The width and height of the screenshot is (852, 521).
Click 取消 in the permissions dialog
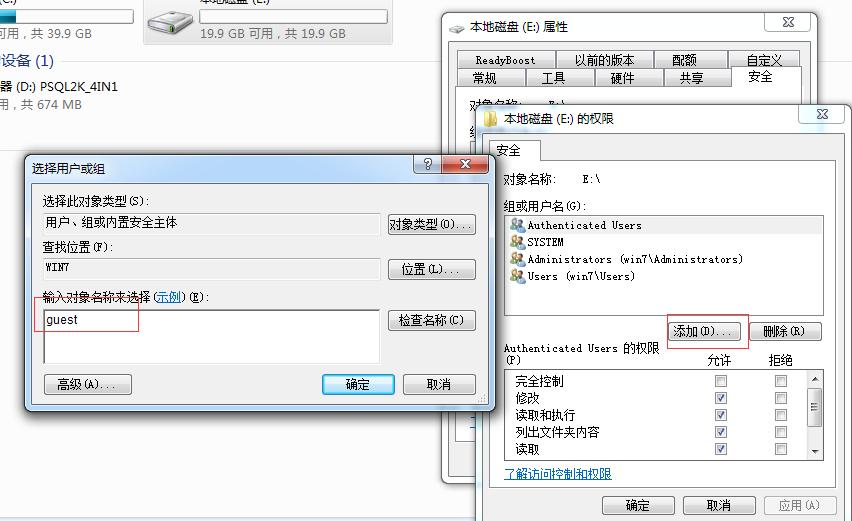click(719, 505)
